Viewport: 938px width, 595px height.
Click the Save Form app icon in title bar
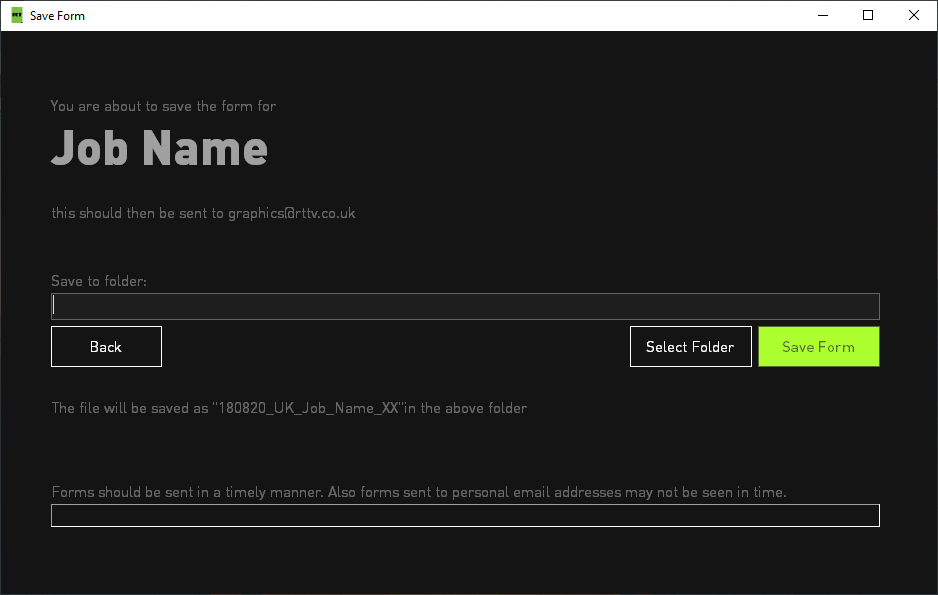[x=17, y=16]
